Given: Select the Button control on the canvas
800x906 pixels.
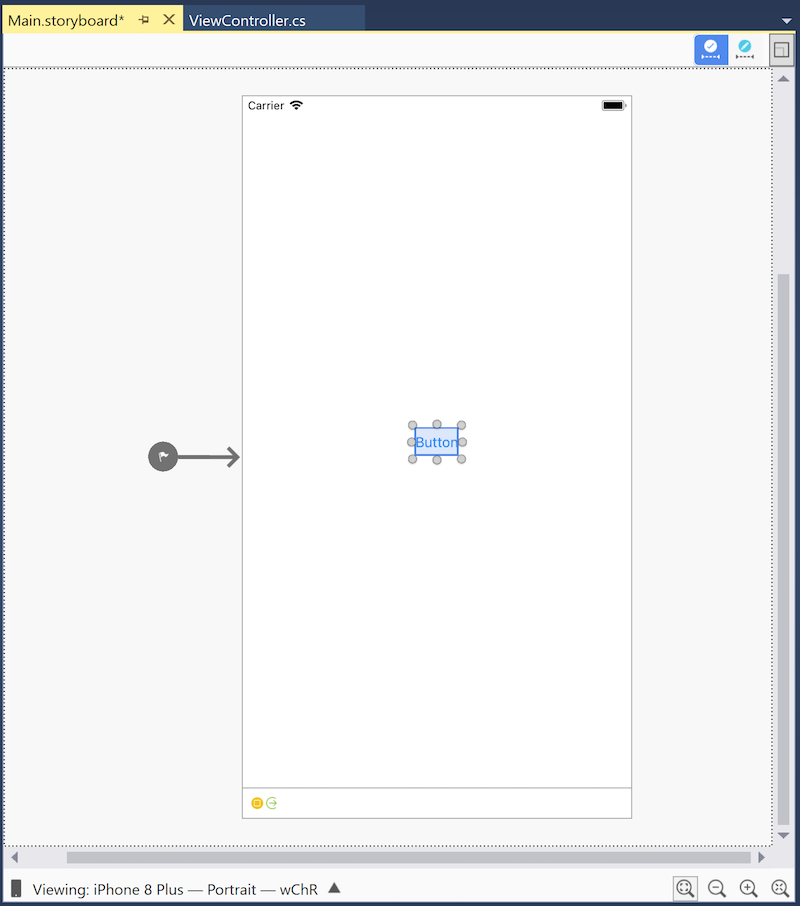Looking at the screenshot, I should pos(436,442).
